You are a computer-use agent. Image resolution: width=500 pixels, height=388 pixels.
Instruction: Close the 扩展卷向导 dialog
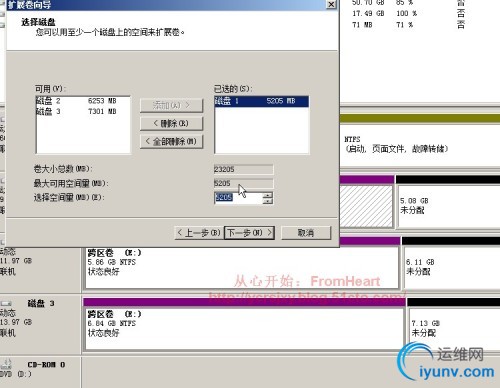pos(331,4)
